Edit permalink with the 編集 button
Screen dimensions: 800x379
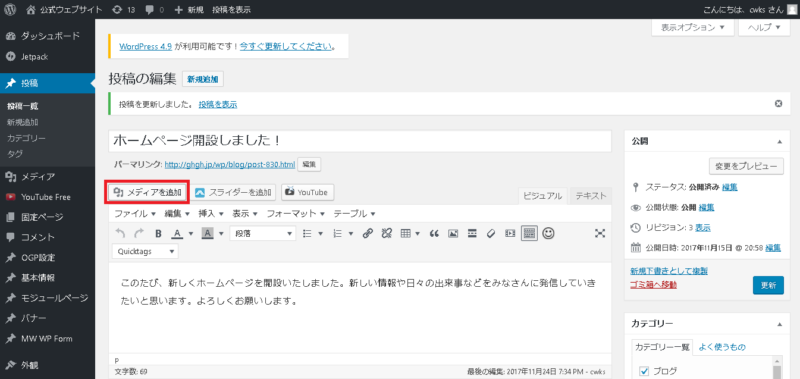[x=309, y=164]
